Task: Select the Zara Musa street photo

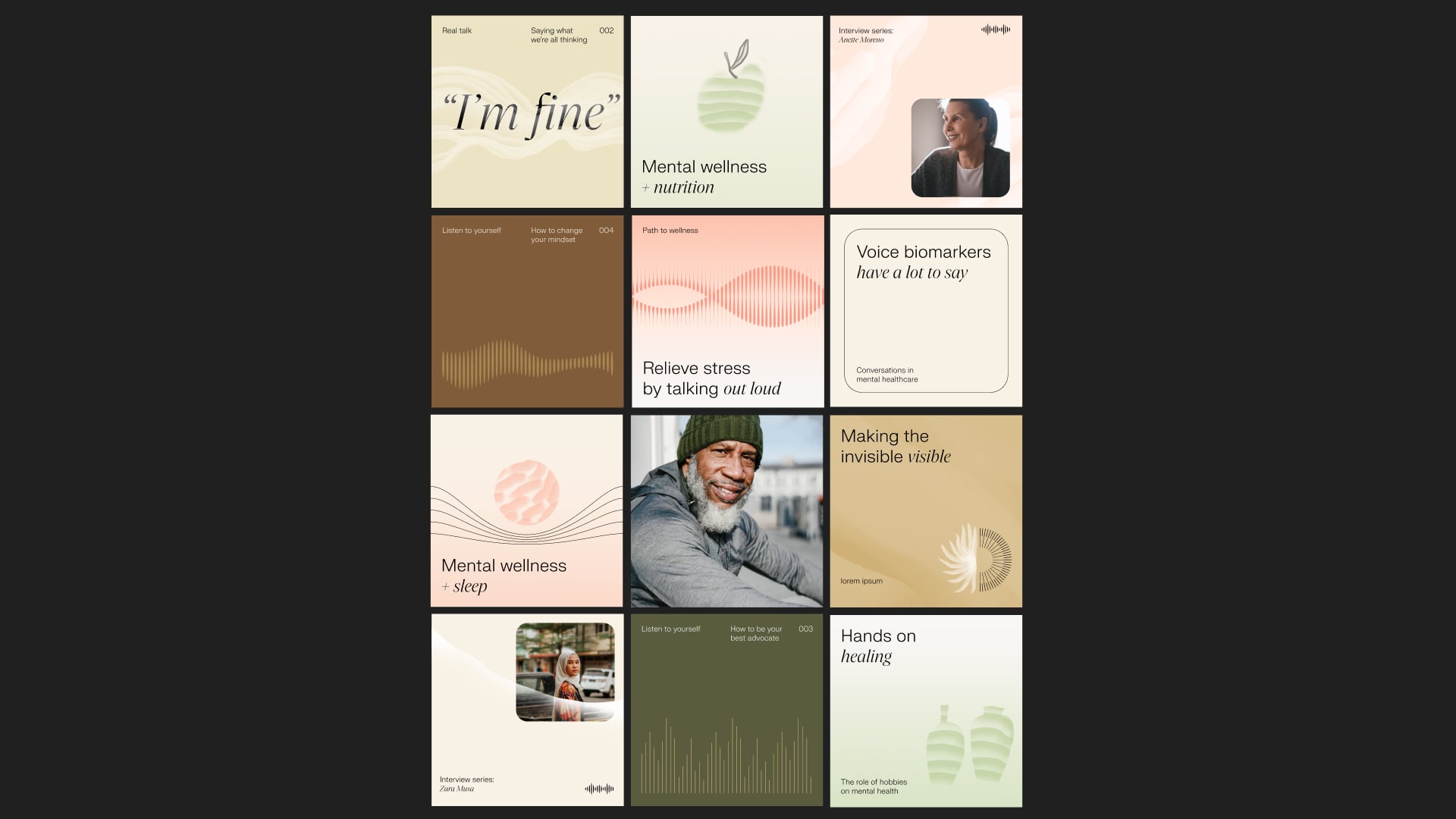Action: (x=565, y=672)
